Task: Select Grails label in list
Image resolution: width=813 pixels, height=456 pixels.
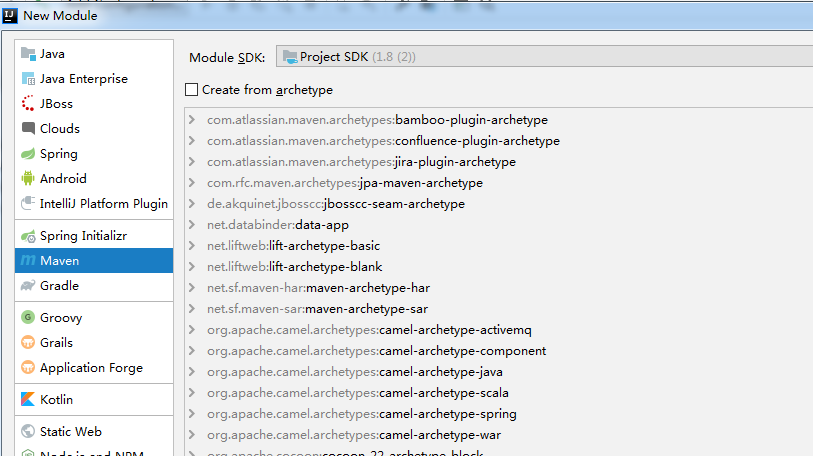Action: point(57,342)
